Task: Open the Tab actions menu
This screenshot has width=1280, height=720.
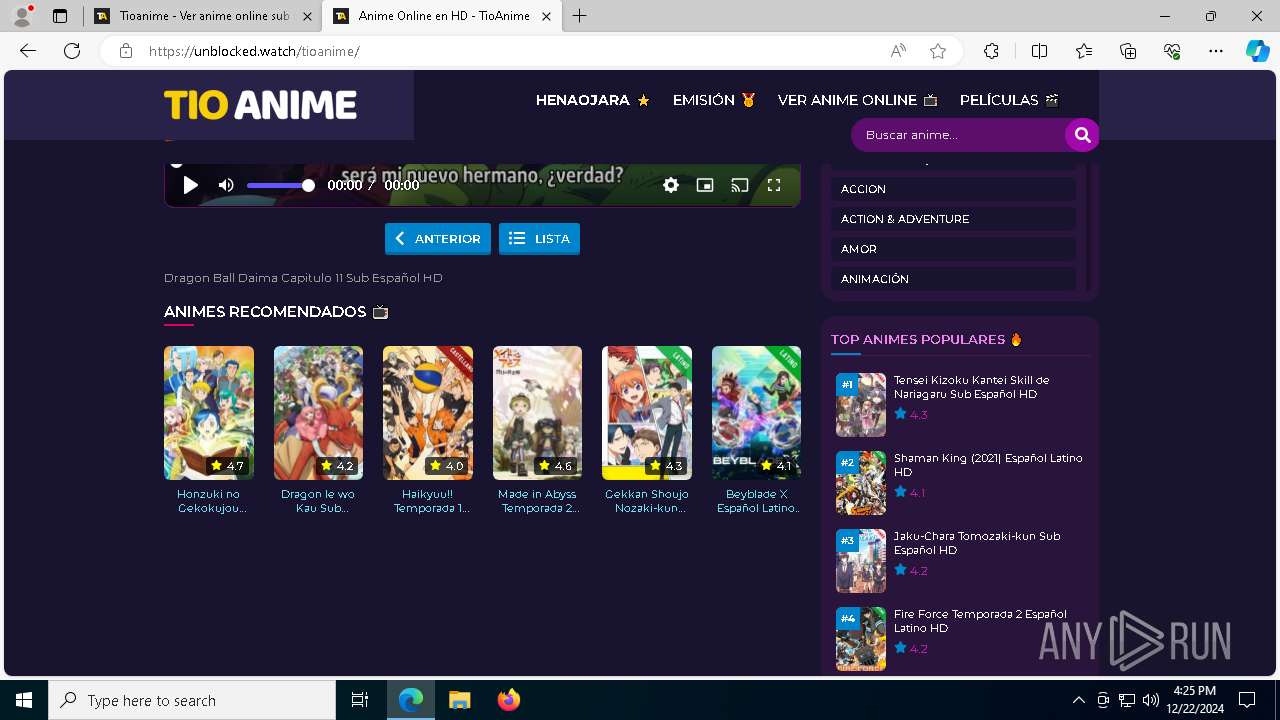Action: tap(60, 16)
